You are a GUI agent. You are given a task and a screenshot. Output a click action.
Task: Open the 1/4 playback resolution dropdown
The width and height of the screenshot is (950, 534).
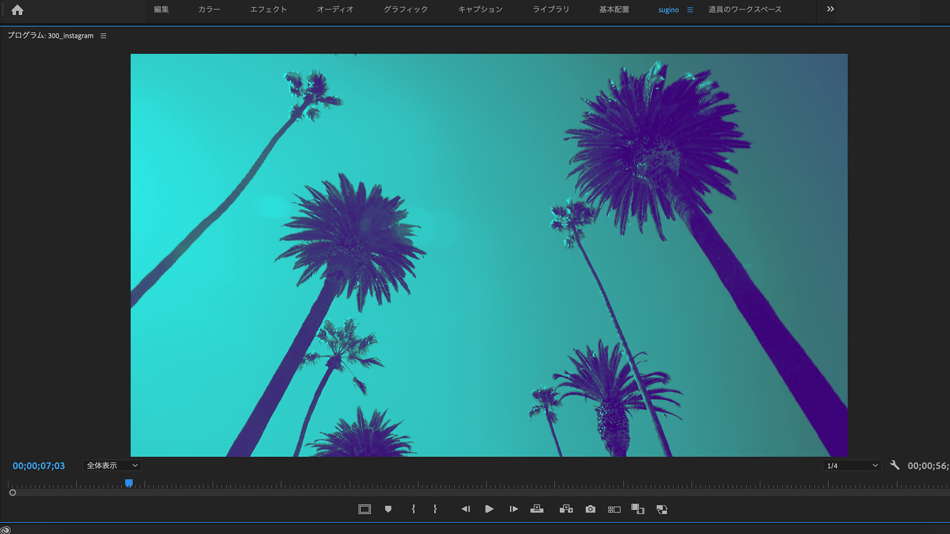851,465
